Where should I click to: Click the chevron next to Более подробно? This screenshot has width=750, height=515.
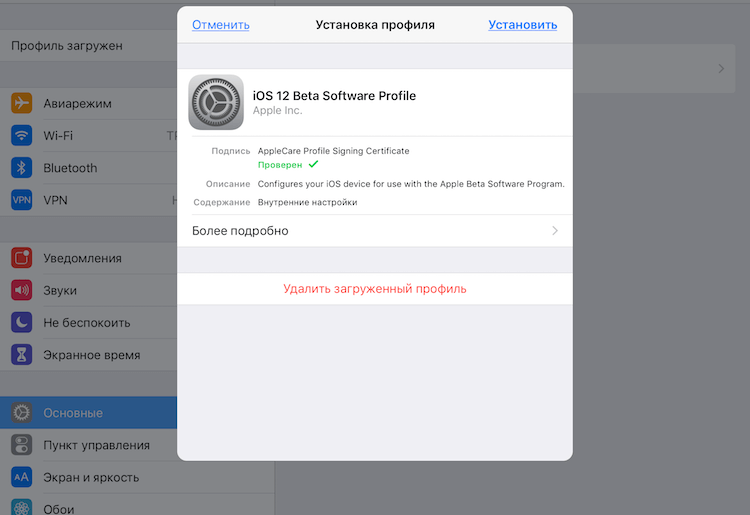point(555,231)
